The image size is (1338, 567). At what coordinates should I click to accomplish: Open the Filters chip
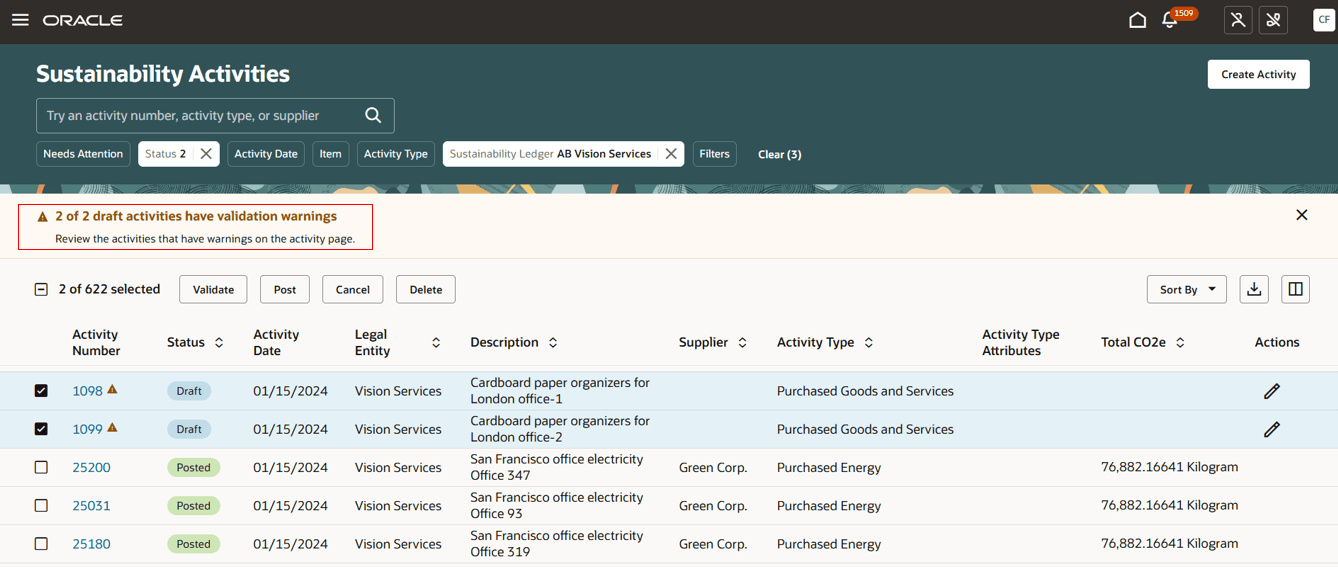tap(714, 154)
